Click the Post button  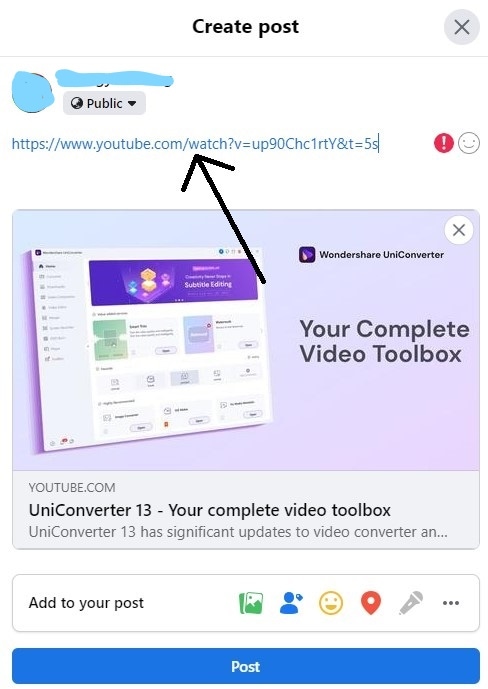[246, 666]
